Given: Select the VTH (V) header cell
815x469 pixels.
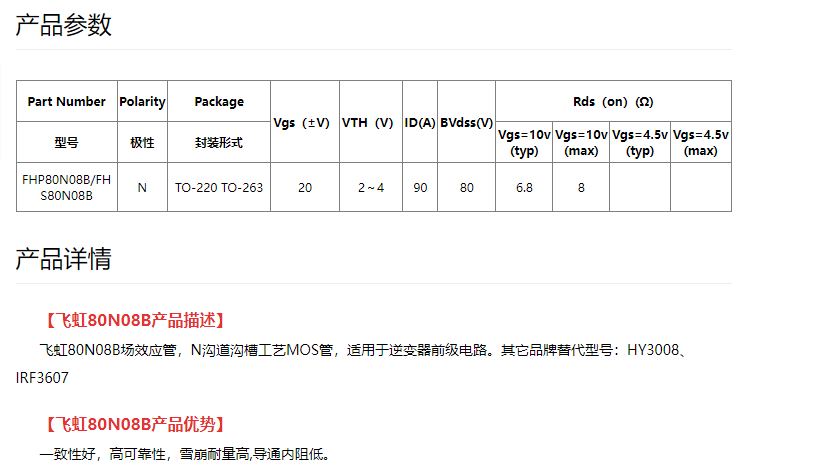Looking at the screenshot, I should tap(370, 122).
